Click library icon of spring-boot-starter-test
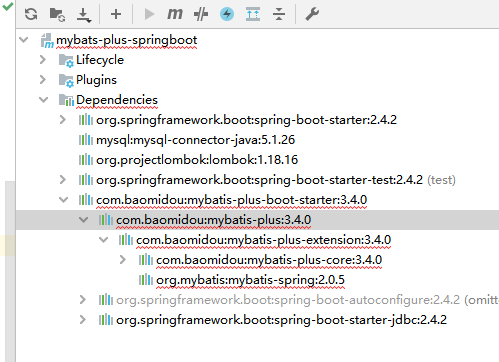This screenshot has width=499, height=362. [x=86, y=180]
